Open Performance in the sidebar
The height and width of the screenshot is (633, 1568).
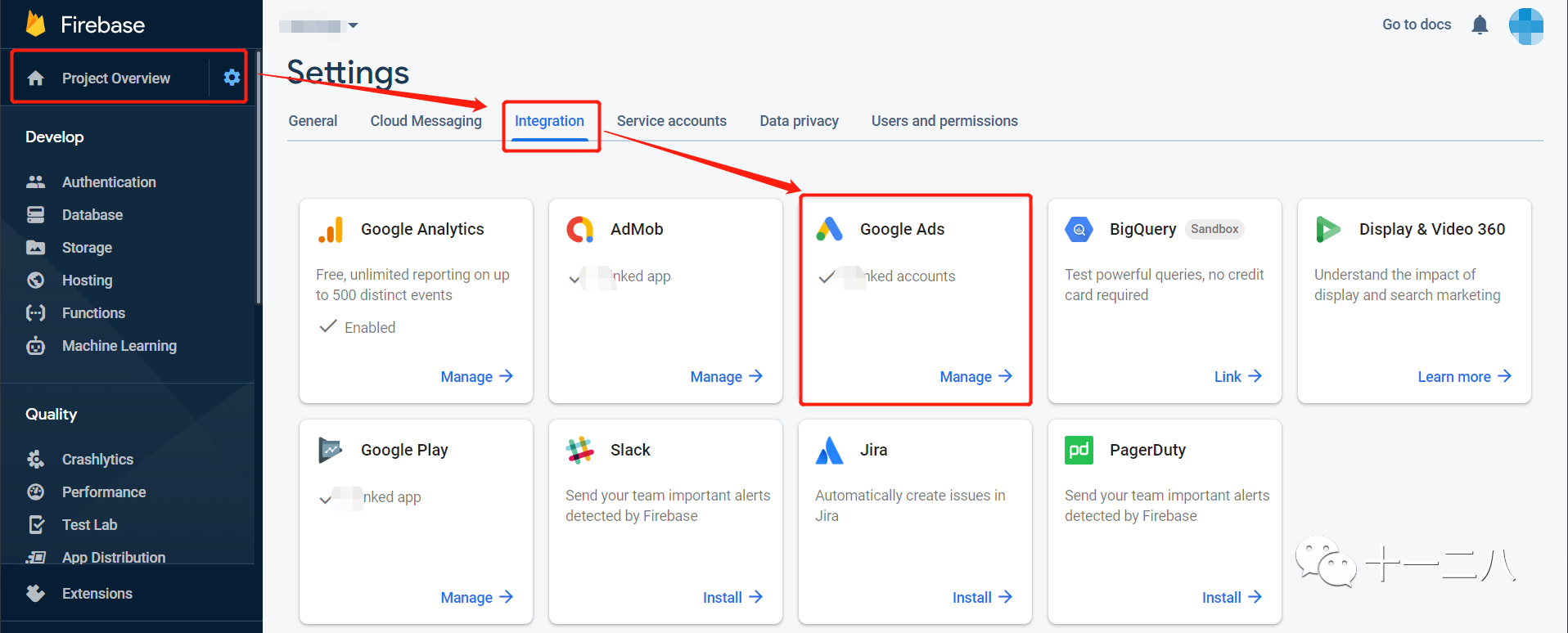tap(104, 492)
